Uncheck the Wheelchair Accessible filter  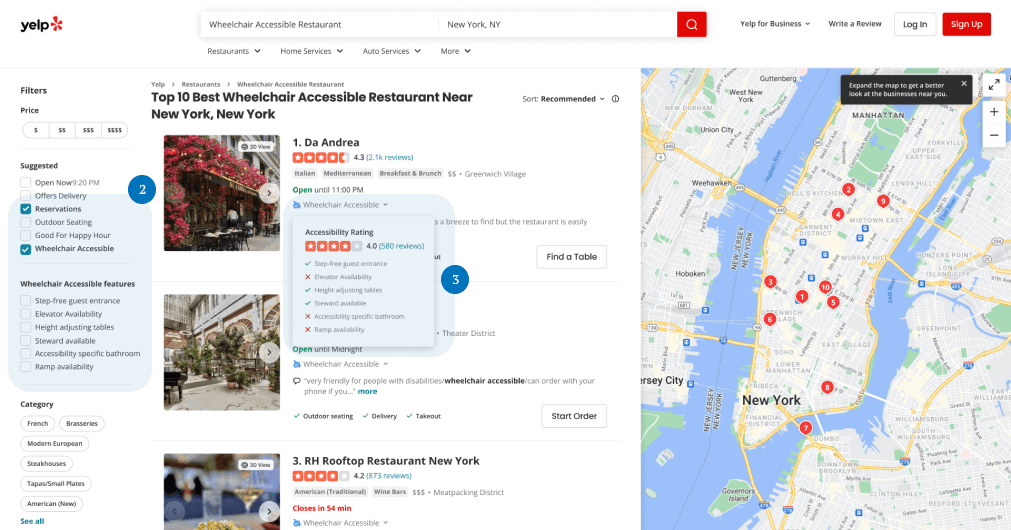point(26,249)
